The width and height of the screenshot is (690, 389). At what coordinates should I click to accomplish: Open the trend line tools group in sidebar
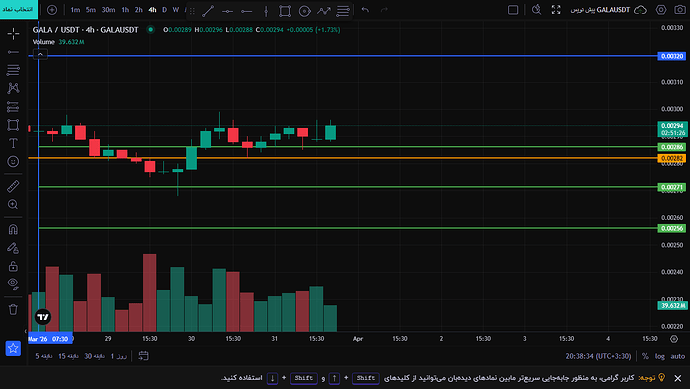point(13,52)
